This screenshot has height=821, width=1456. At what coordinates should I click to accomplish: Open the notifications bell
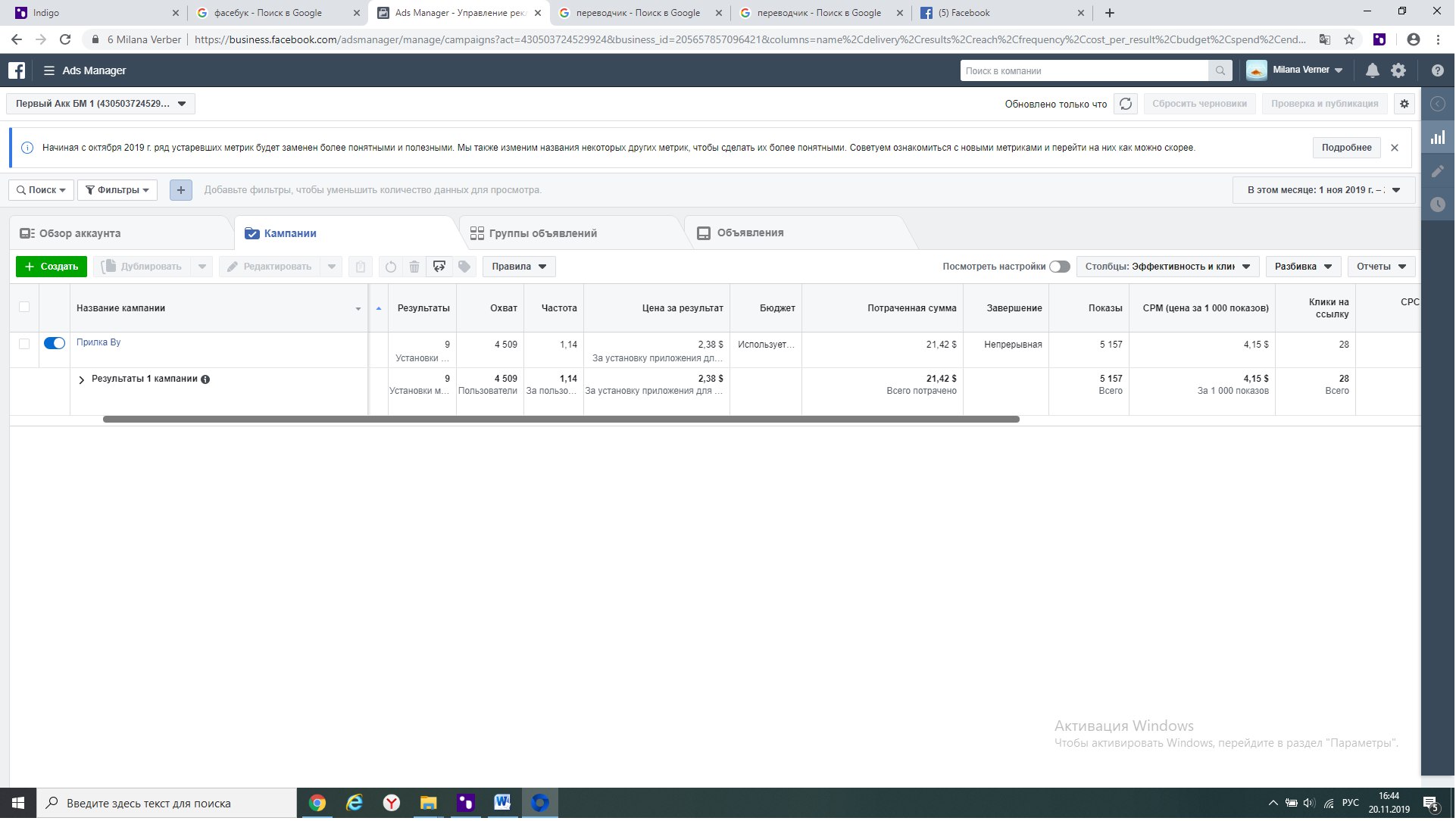[1373, 70]
